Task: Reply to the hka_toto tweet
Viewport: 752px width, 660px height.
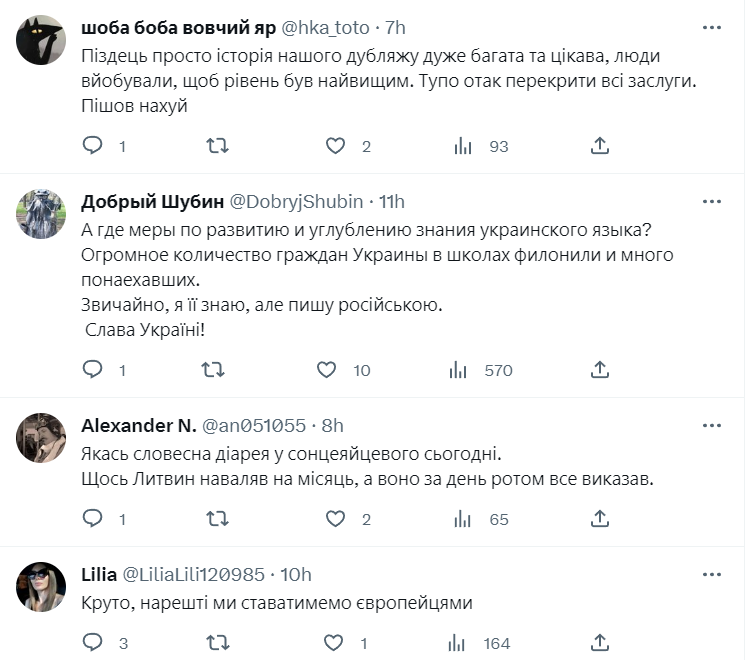Action: pos(92,146)
